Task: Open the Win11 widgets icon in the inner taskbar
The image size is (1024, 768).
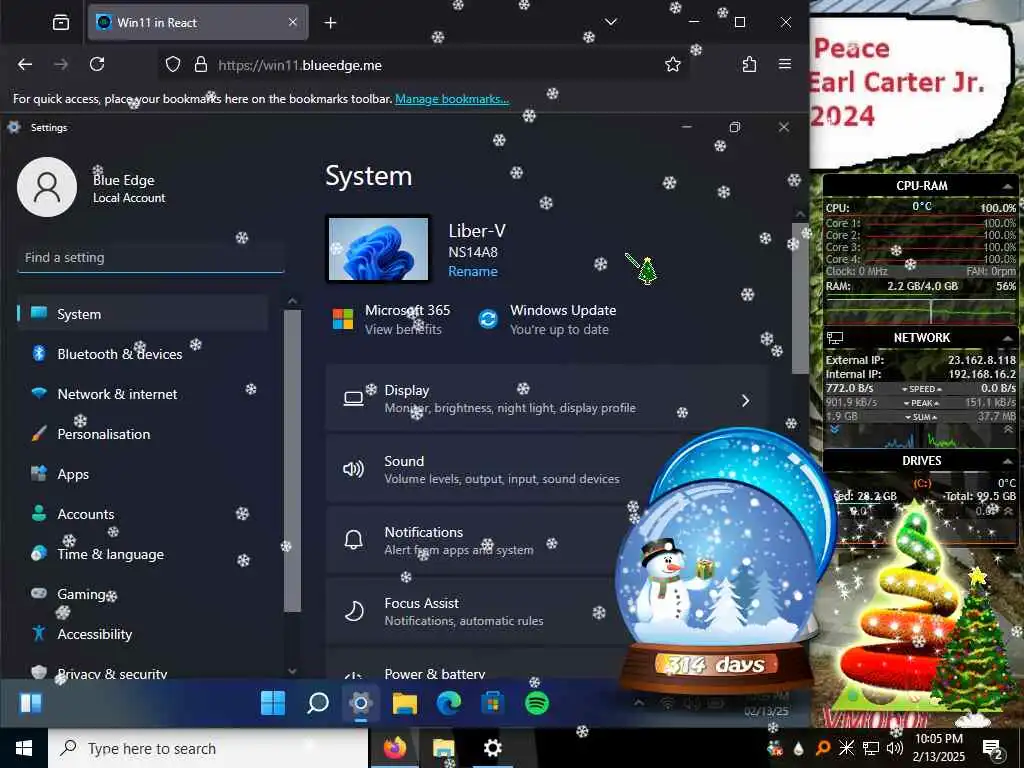Action: tap(31, 703)
